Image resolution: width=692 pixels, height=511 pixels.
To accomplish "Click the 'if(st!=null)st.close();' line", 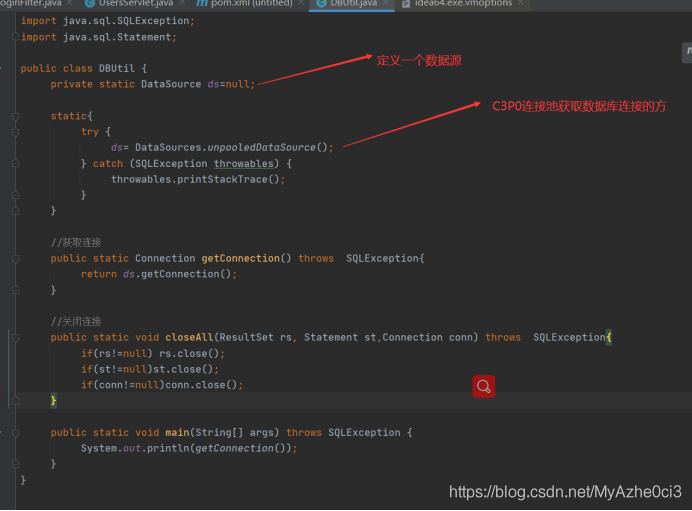I will tap(150, 369).
